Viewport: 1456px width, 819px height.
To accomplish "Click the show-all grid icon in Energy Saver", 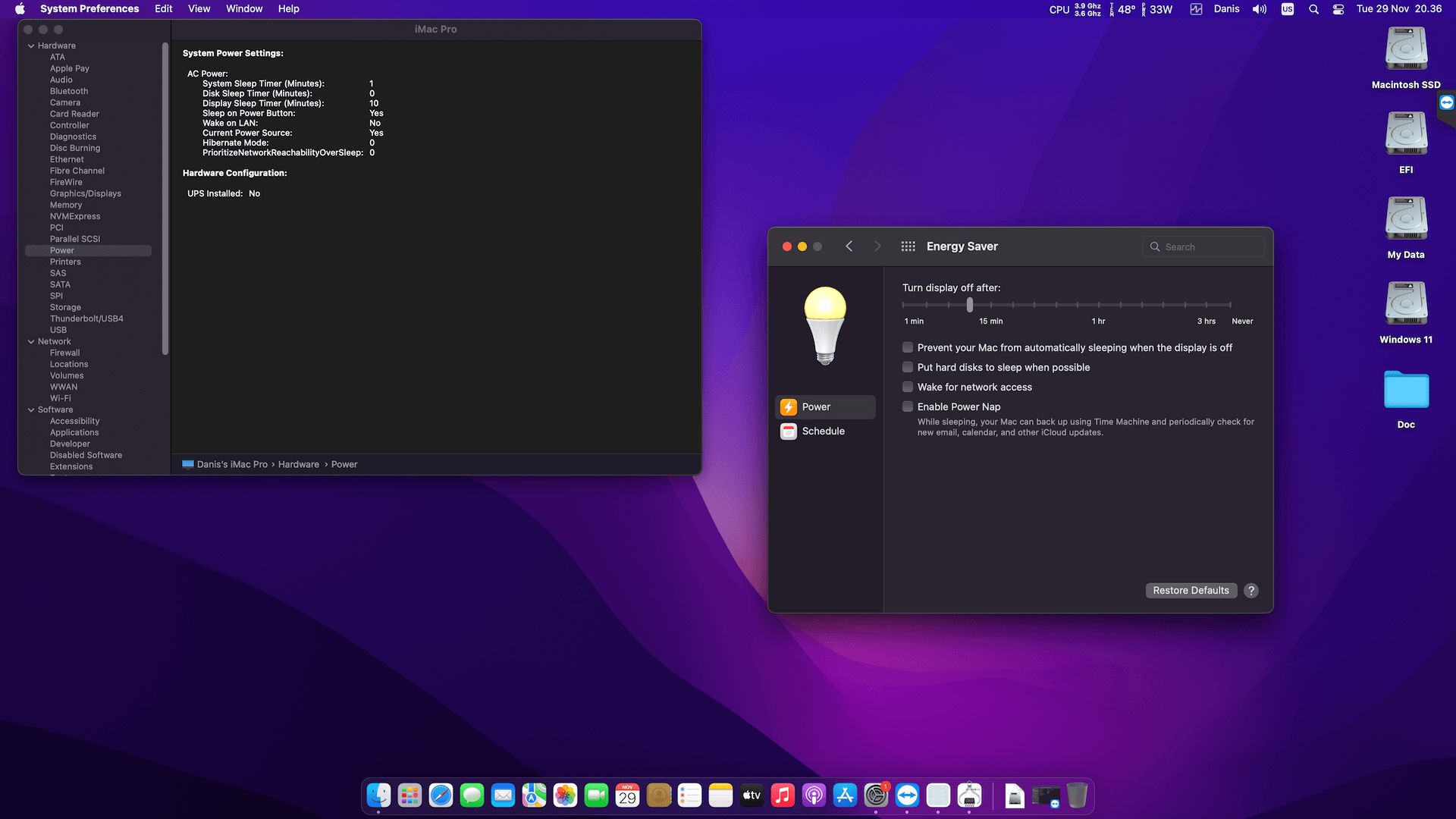I will pyautogui.click(x=908, y=246).
